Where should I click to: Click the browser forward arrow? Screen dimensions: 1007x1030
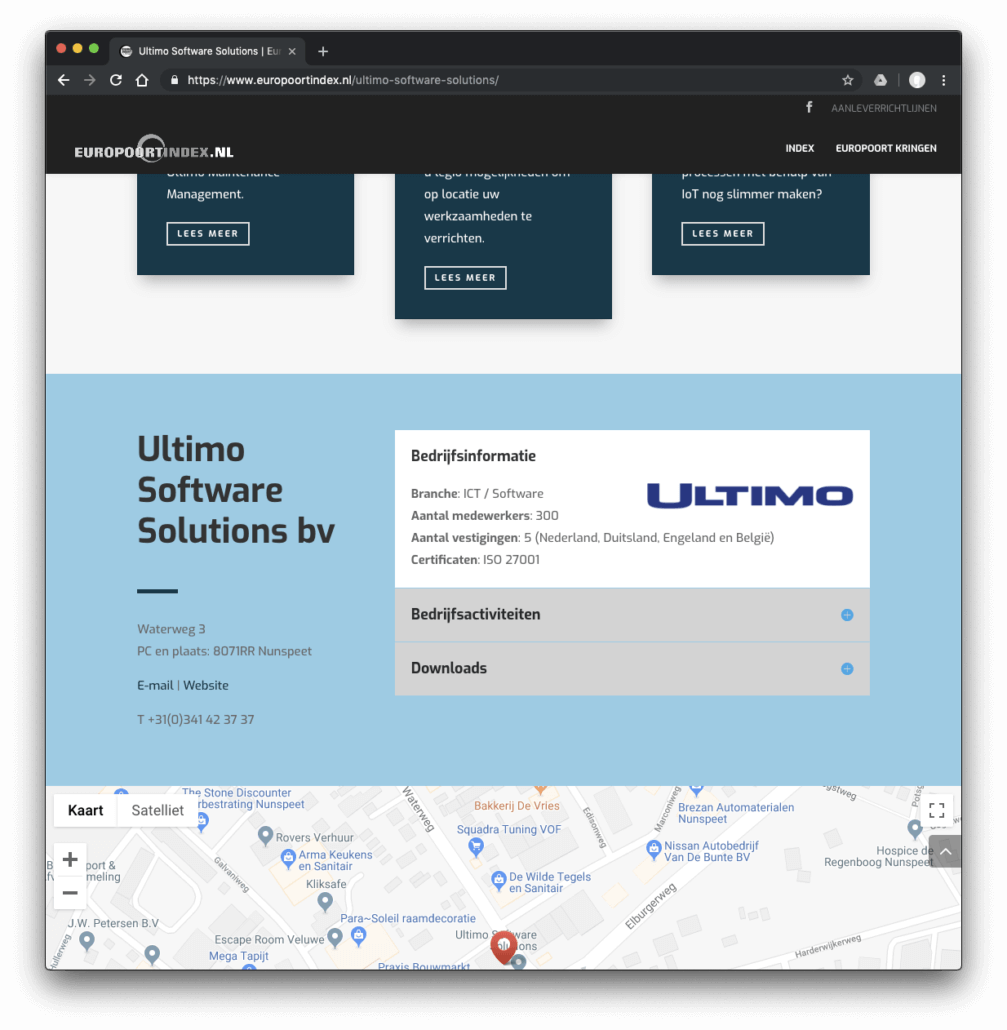pos(89,80)
